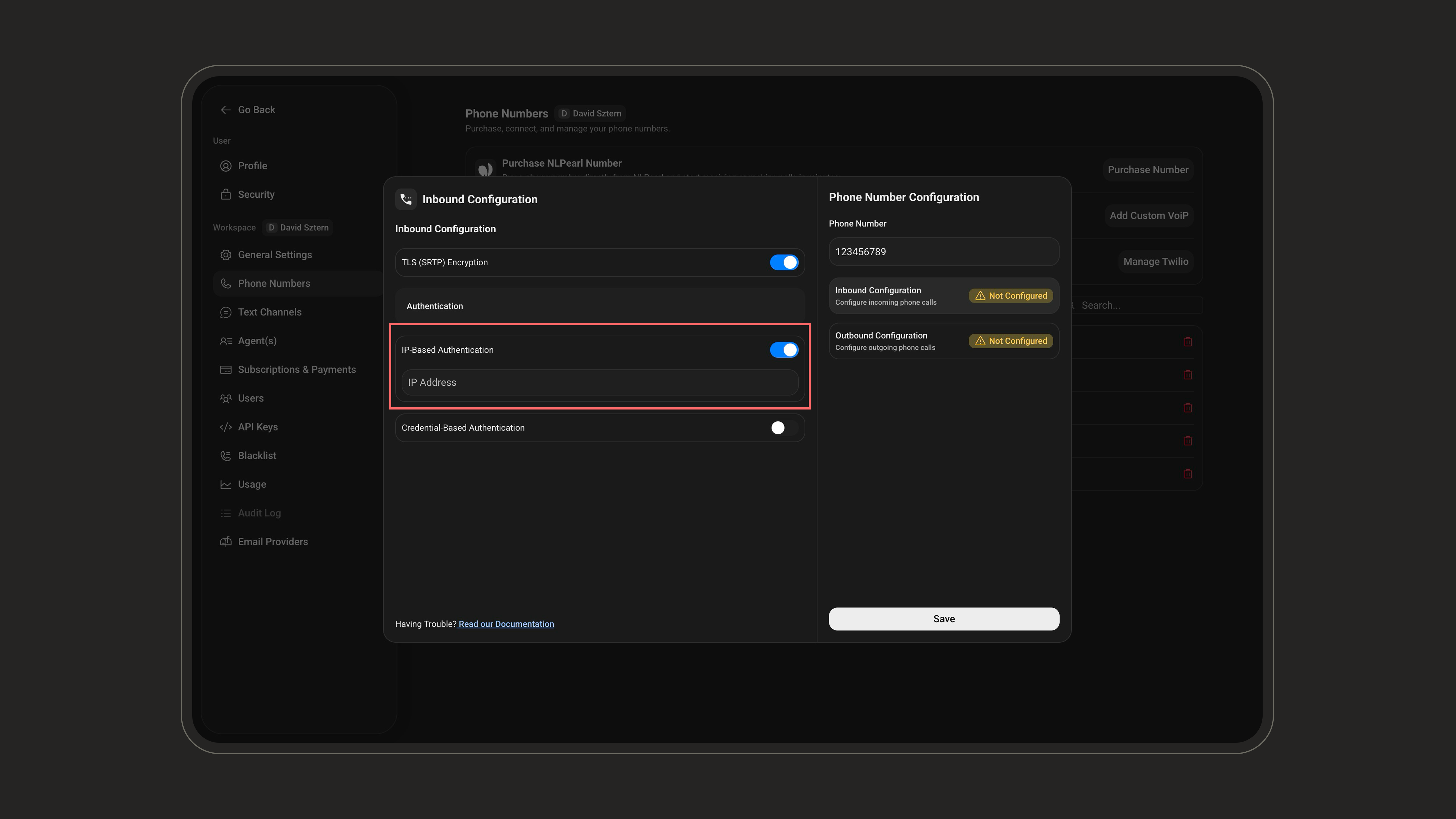The width and height of the screenshot is (1456, 819).
Task: Click the Phone Number field with 123456789
Action: (944, 252)
